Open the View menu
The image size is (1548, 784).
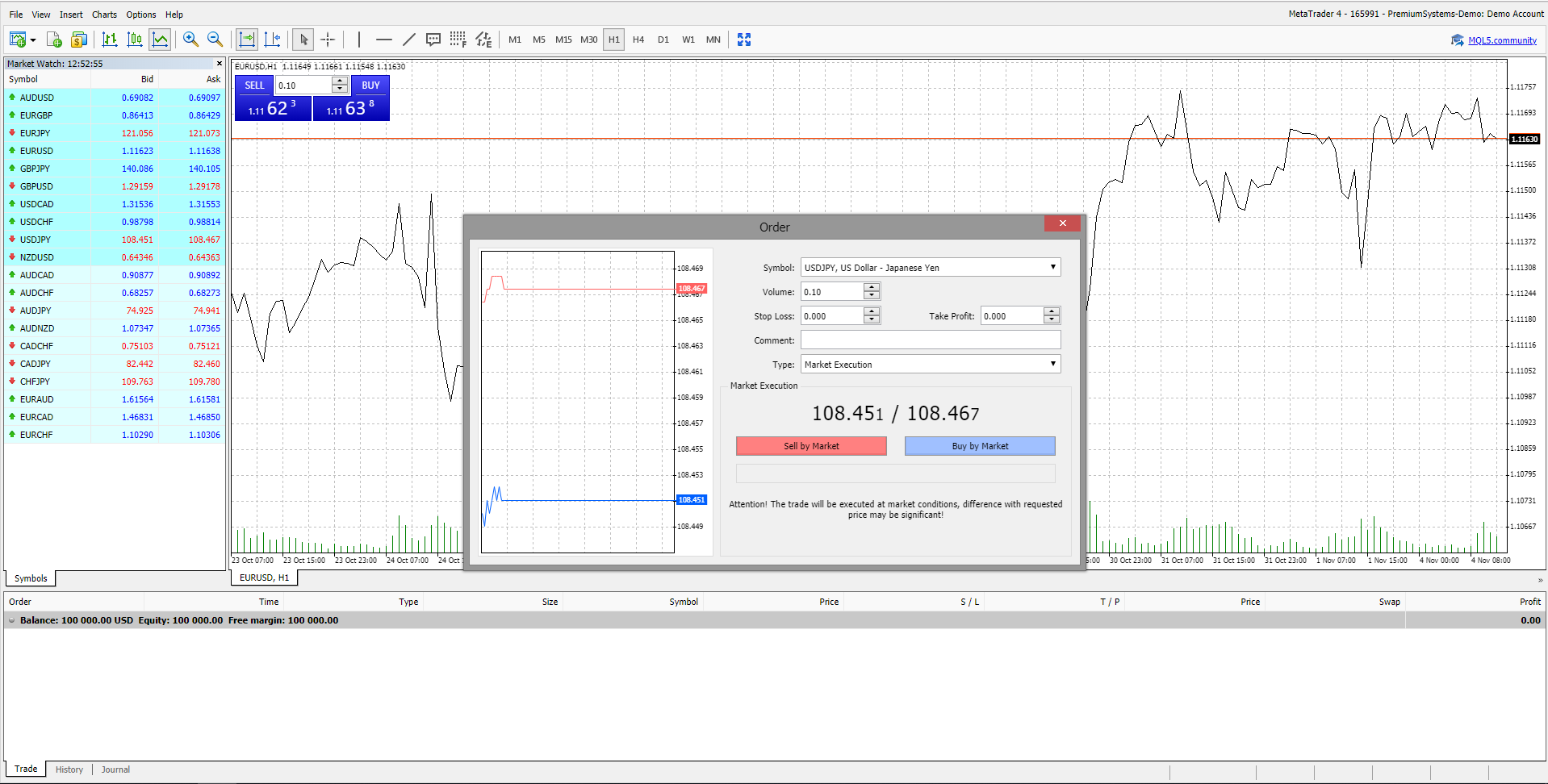(x=41, y=15)
